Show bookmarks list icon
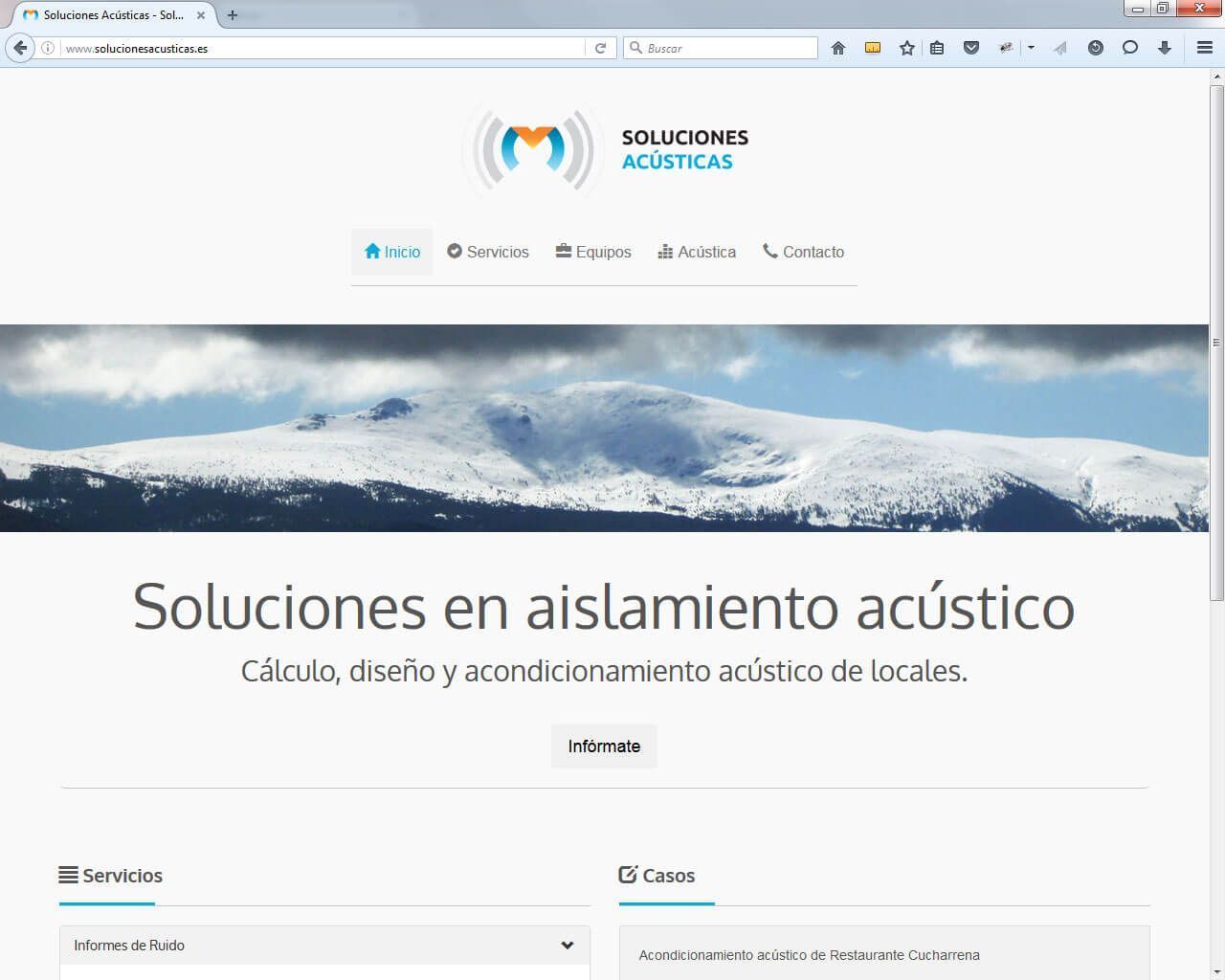The width and height of the screenshot is (1225, 980). click(937, 48)
